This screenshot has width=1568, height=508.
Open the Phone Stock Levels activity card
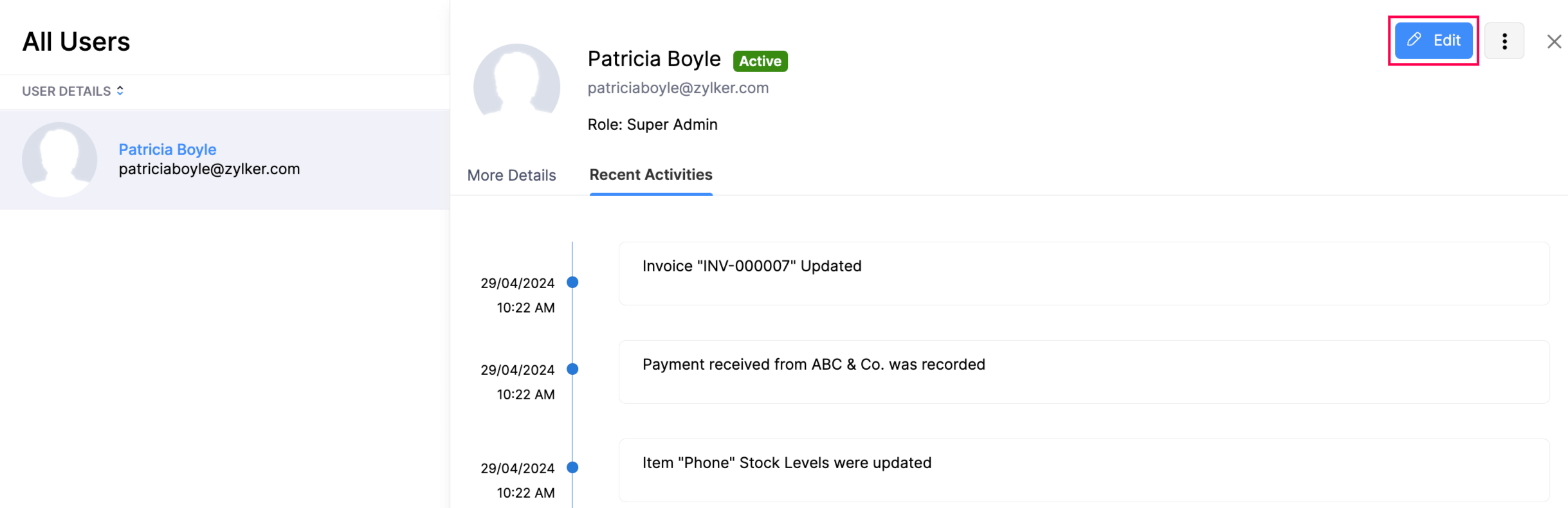[x=1083, y=470]
